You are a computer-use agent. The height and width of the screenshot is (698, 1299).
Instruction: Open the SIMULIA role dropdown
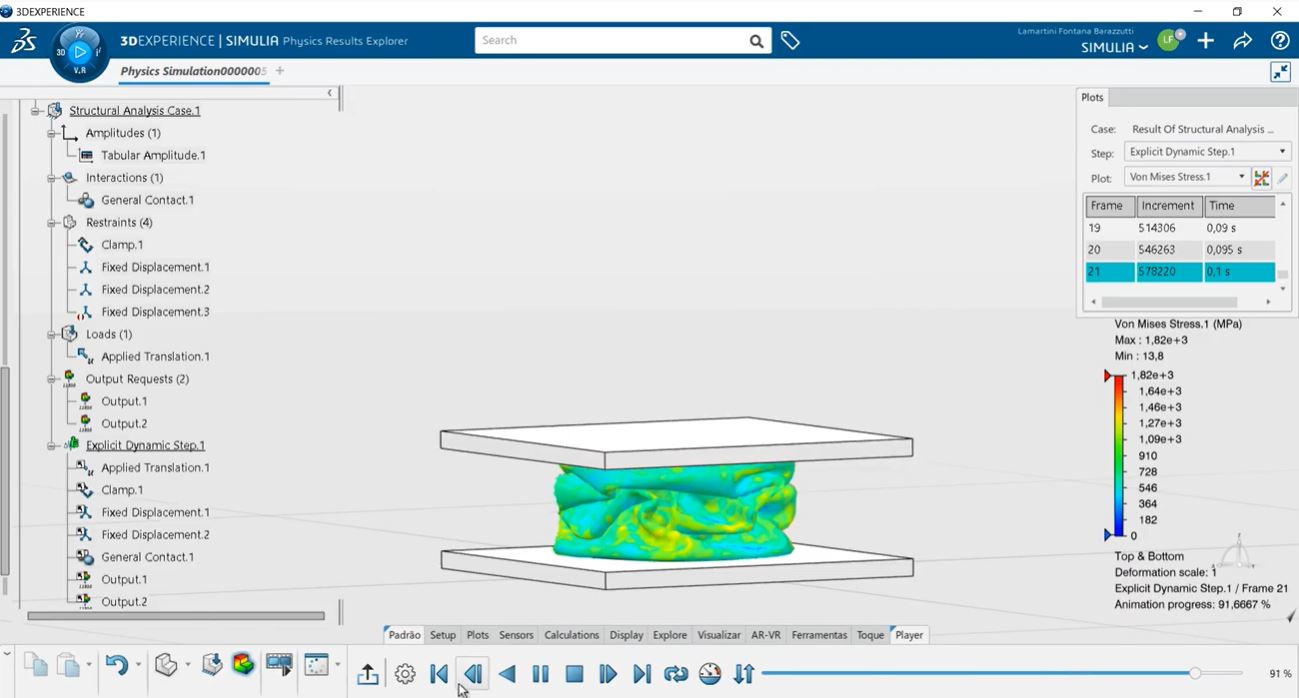pyautogui.click(x=1114, y=47)
